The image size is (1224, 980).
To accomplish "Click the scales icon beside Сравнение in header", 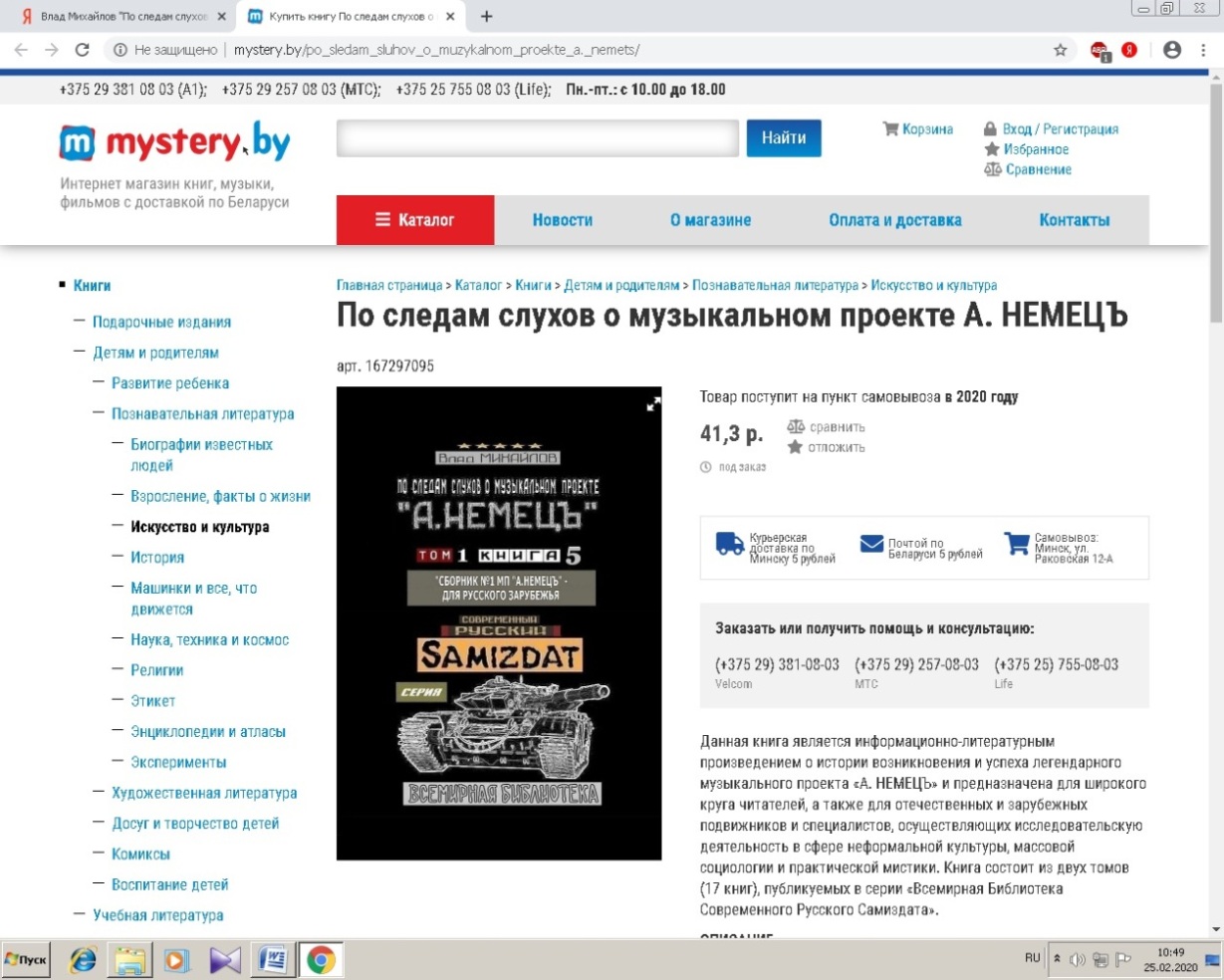I will [x=992, y=169].
